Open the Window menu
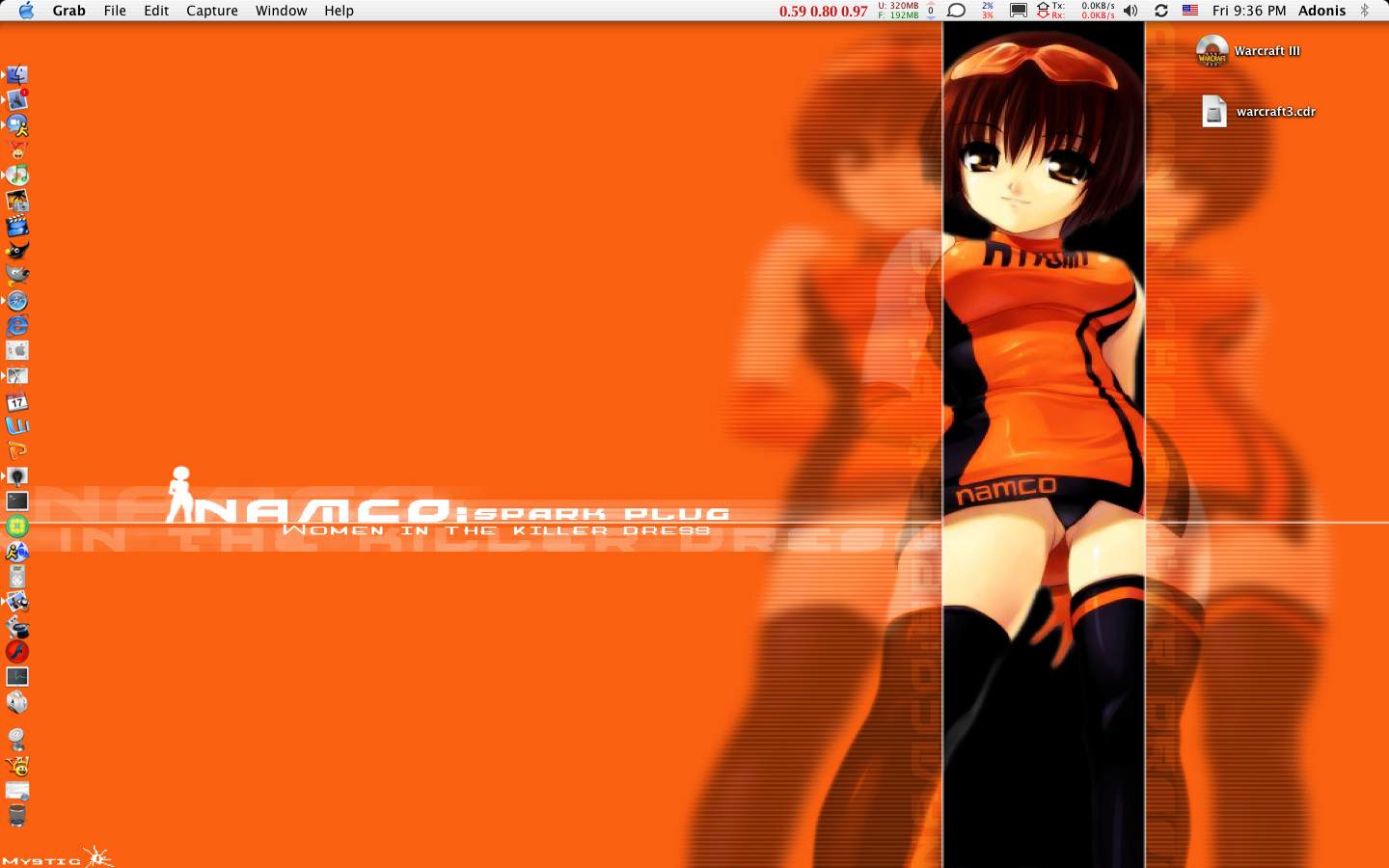The width and height of the screenshot is (1389, 868). (x=281, y=11)
